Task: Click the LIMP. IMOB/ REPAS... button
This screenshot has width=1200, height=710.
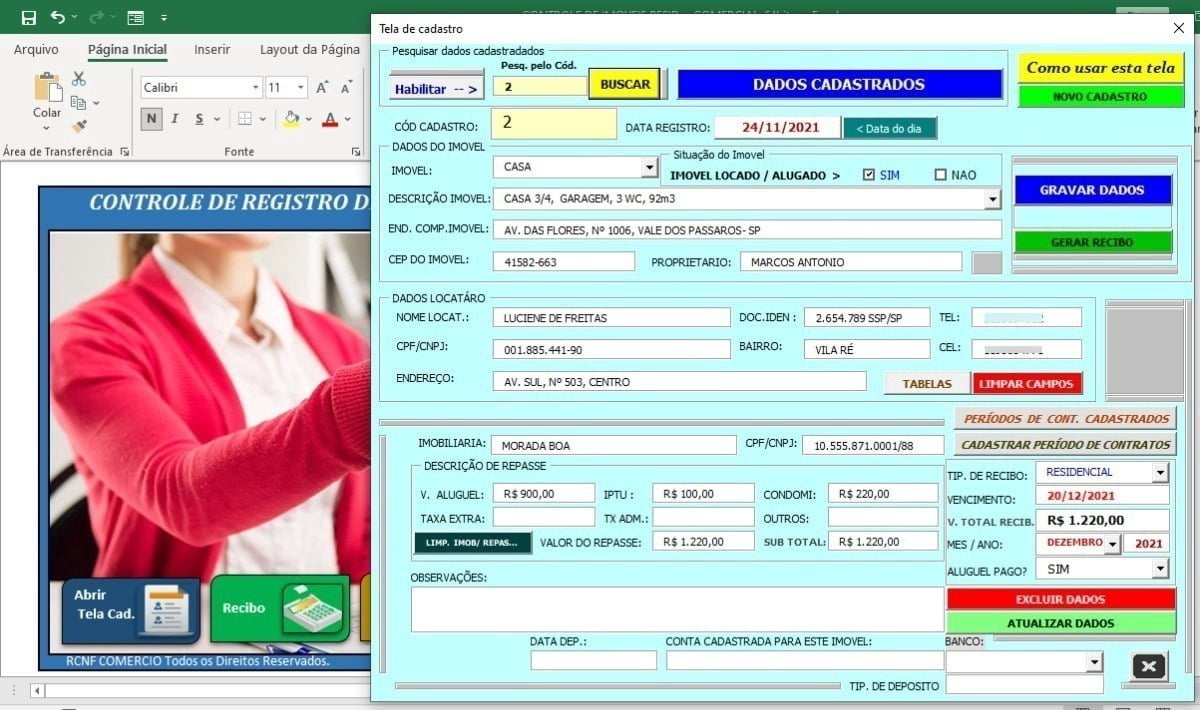Action: coord(473,542)
